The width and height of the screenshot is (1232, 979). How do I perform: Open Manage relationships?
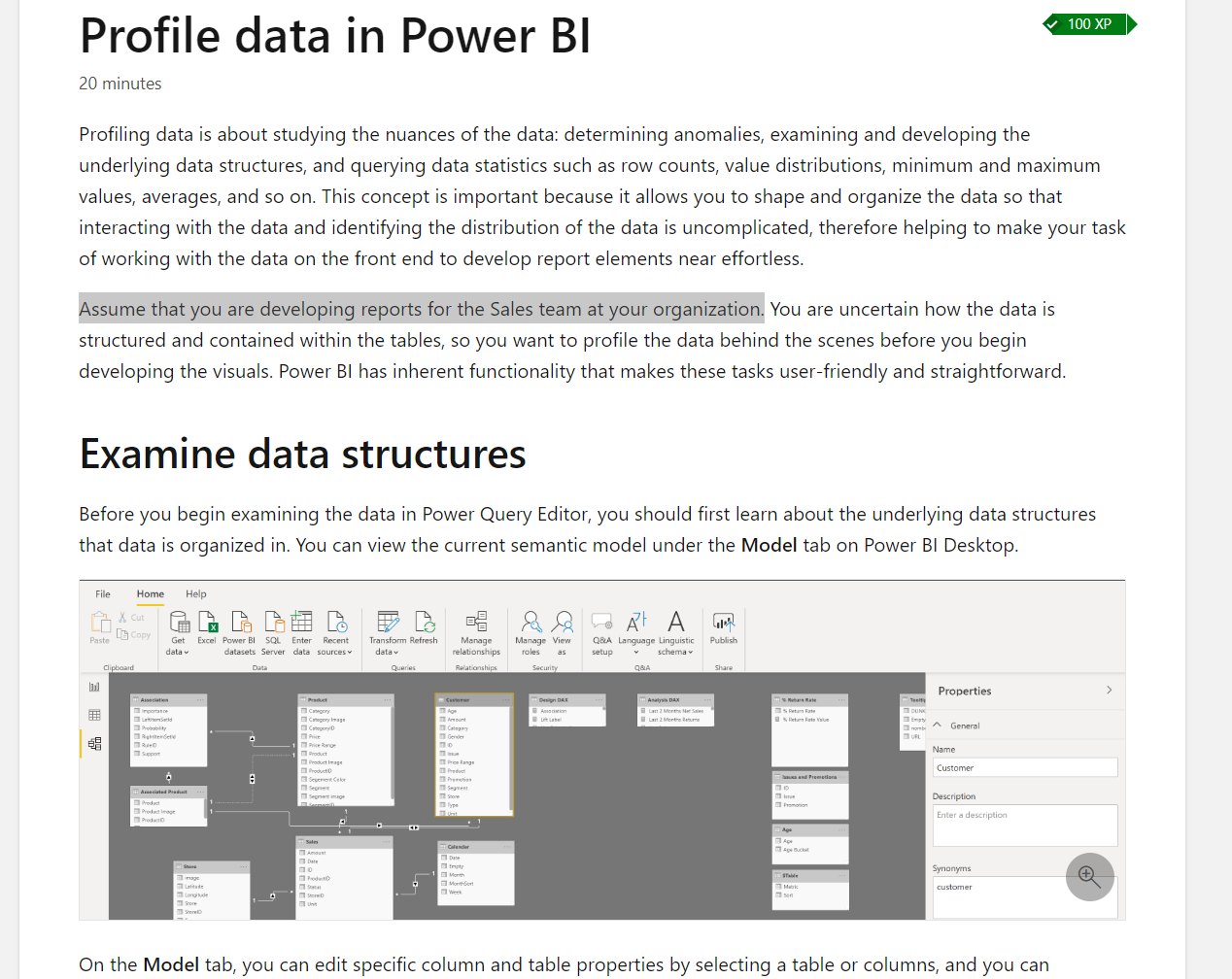(x=475, y=634)
